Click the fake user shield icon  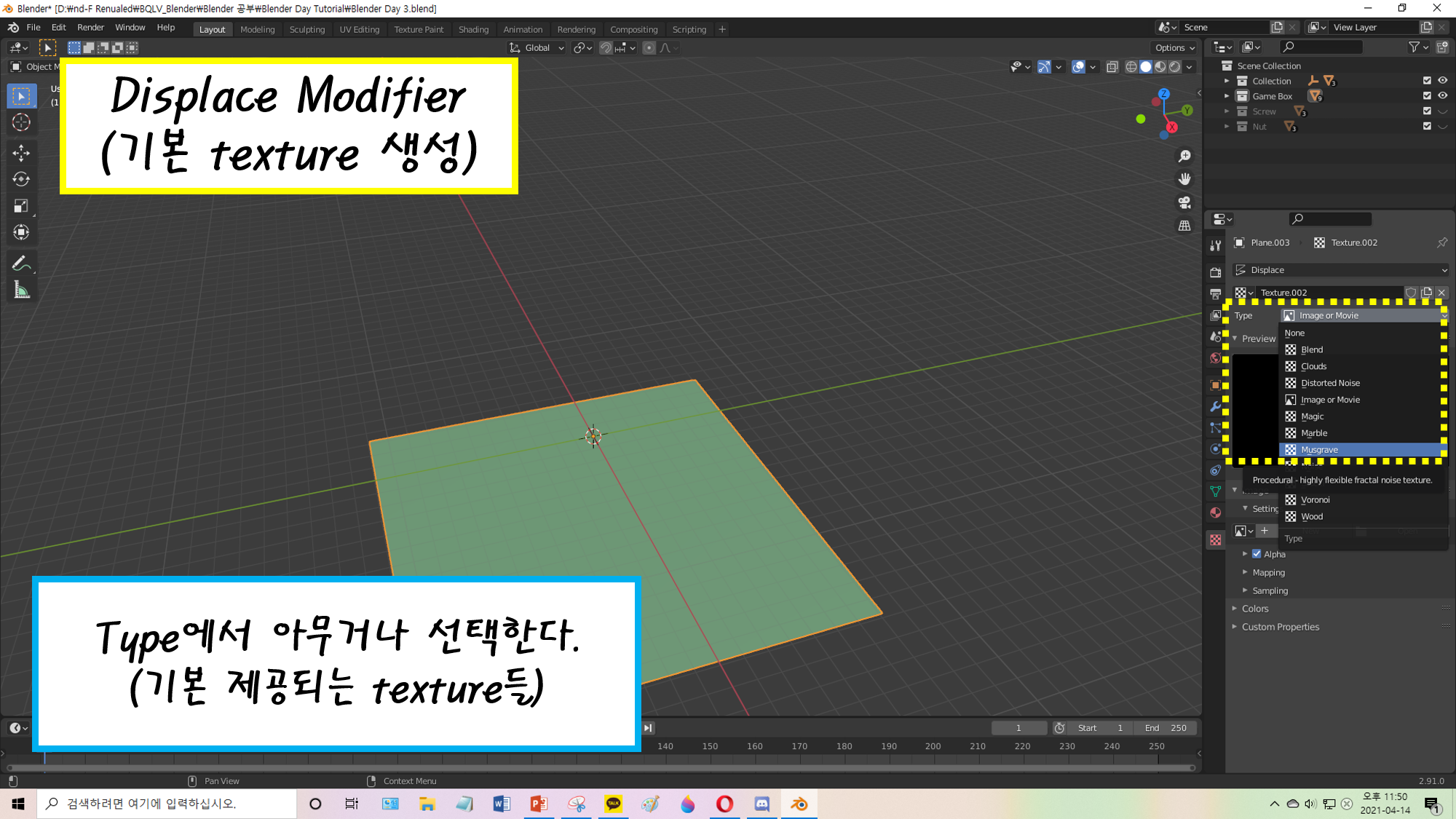1411,293
